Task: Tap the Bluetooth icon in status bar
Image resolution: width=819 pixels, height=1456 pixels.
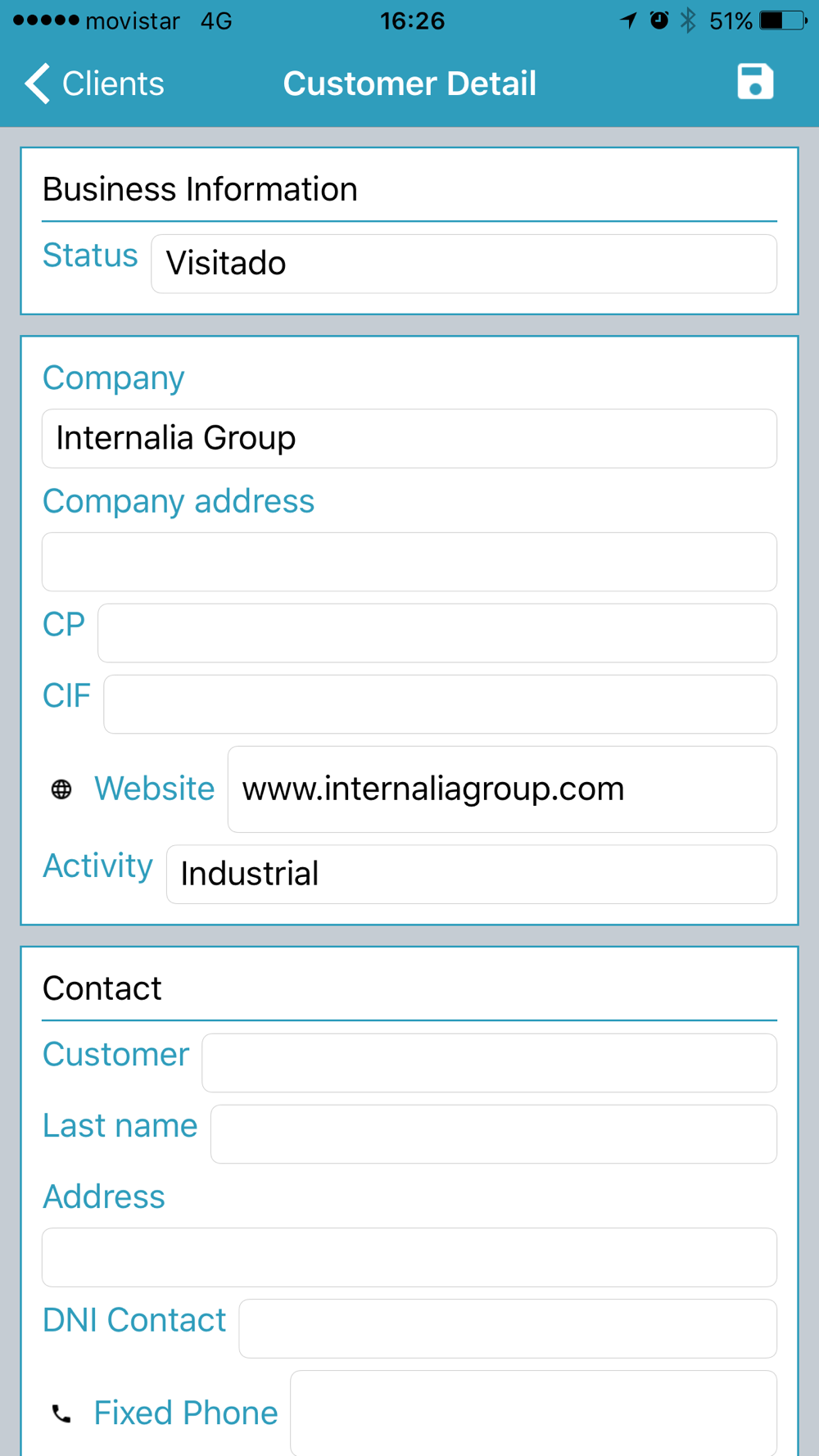Action: [x=688, y=20]
